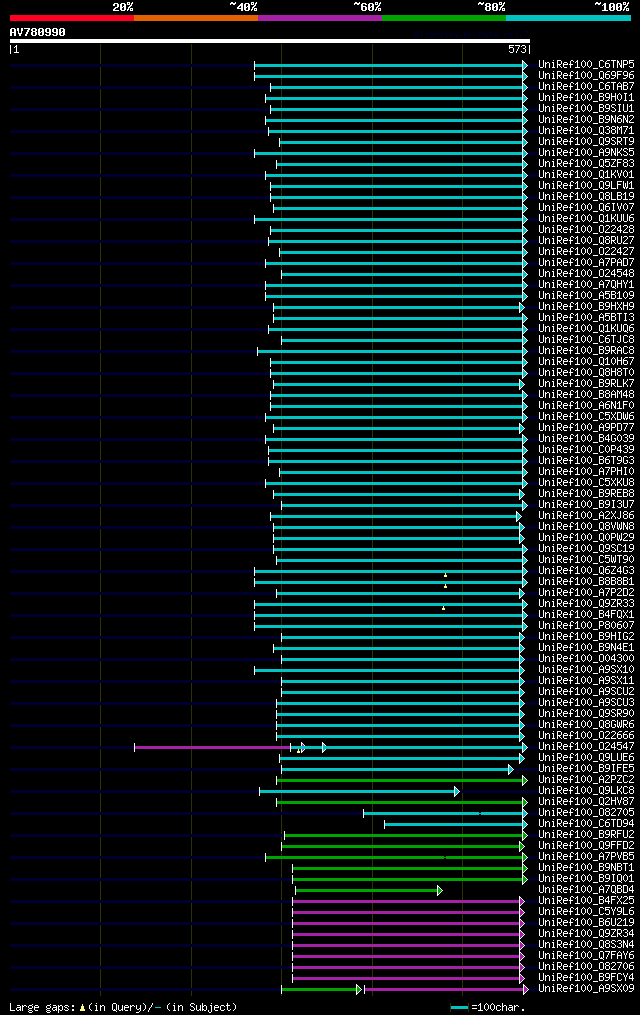Open the UniRef100_A2PZC2 label
Image resolution: width=640 pixels, height=1015 pixels.
pyautogui.click(x=586, y=780)
